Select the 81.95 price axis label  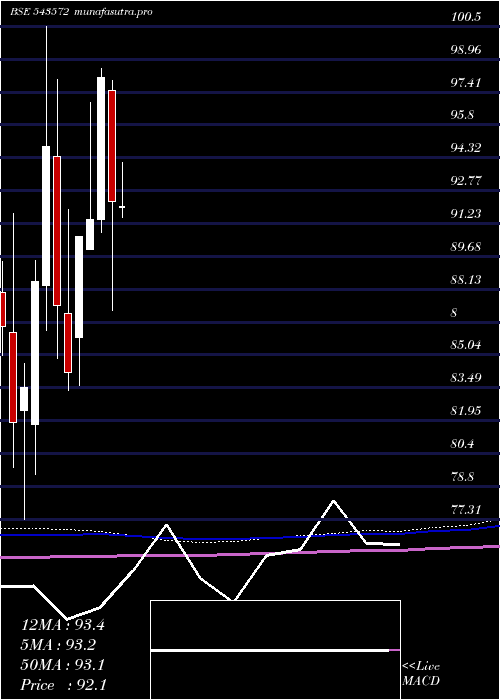(466, 410)
